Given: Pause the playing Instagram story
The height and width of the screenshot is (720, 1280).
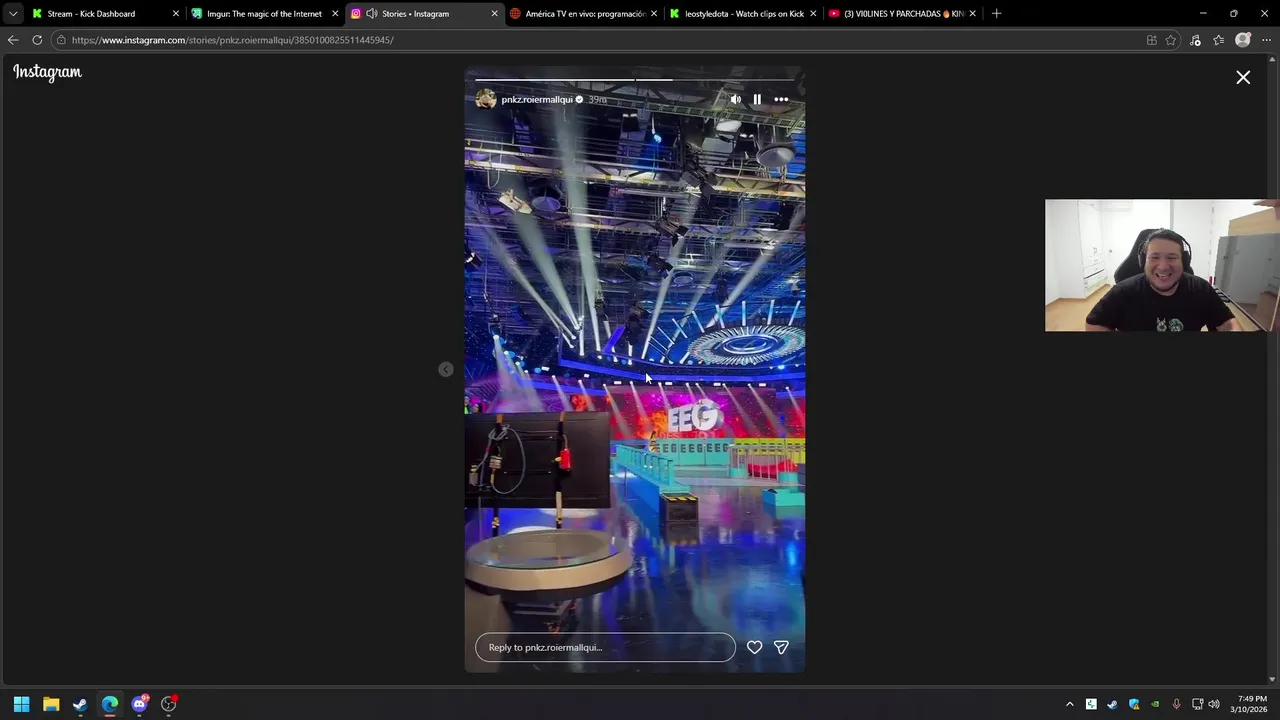Looking at the screenshot, I should tap(757, 99).
